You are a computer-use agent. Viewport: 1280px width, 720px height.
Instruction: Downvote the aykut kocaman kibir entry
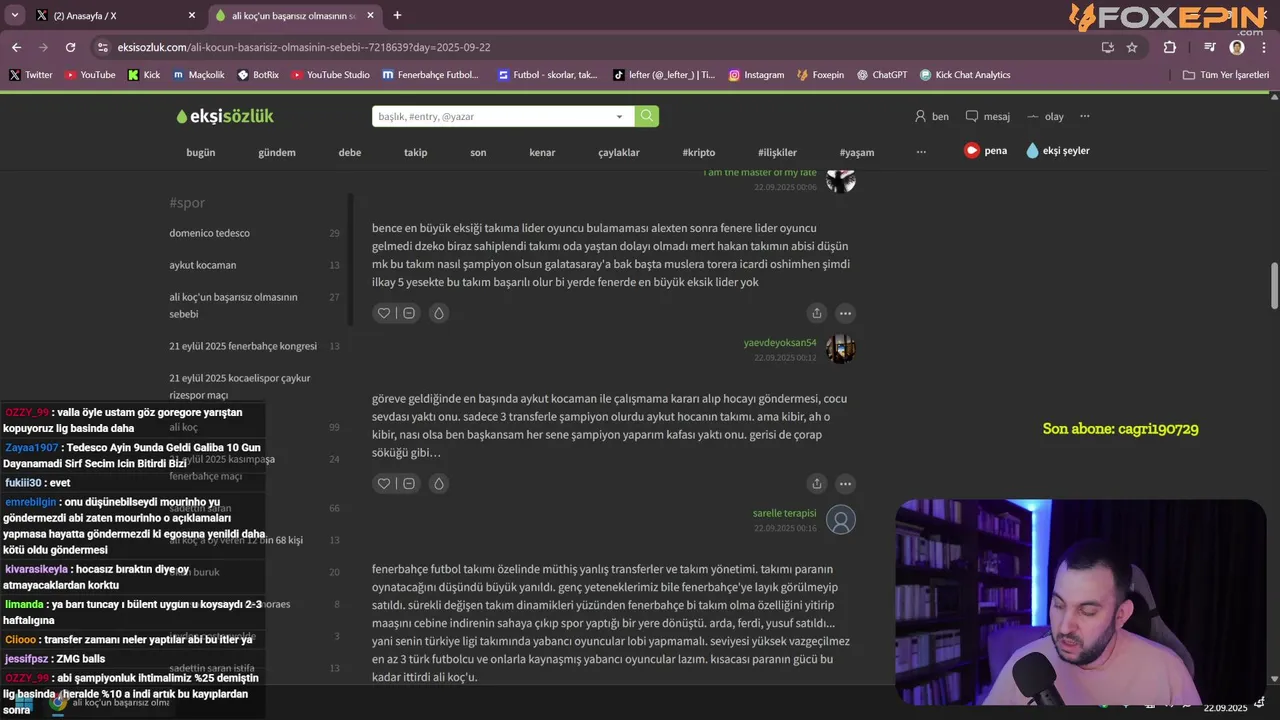409,483
